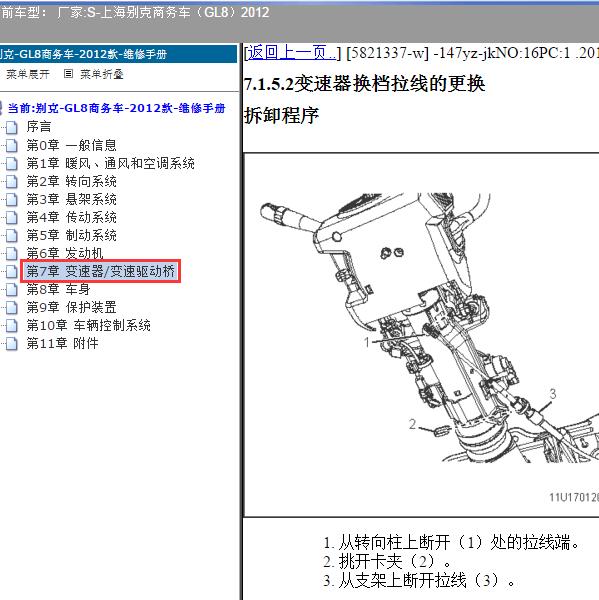This screenshot has height=600, width=599.
Task: Click the page icon beside 第4章 传动系统
Action: (x=12, y=217)
